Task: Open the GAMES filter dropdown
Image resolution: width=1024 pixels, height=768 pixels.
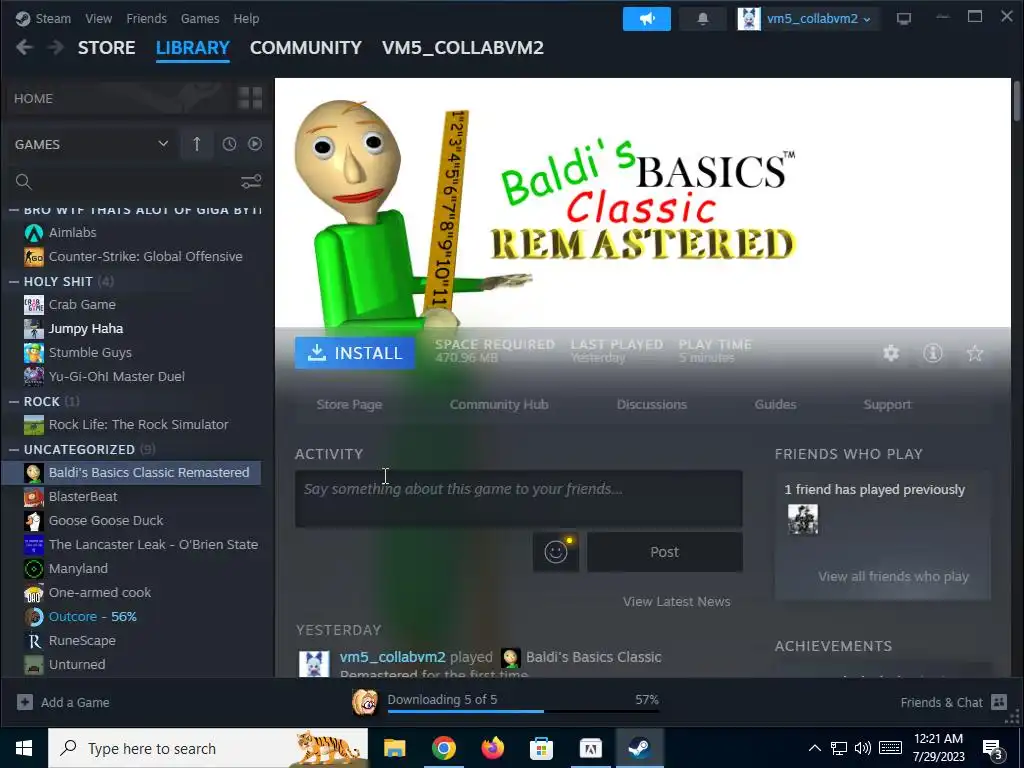Action: pyautogui.click(x=91, y=144)
